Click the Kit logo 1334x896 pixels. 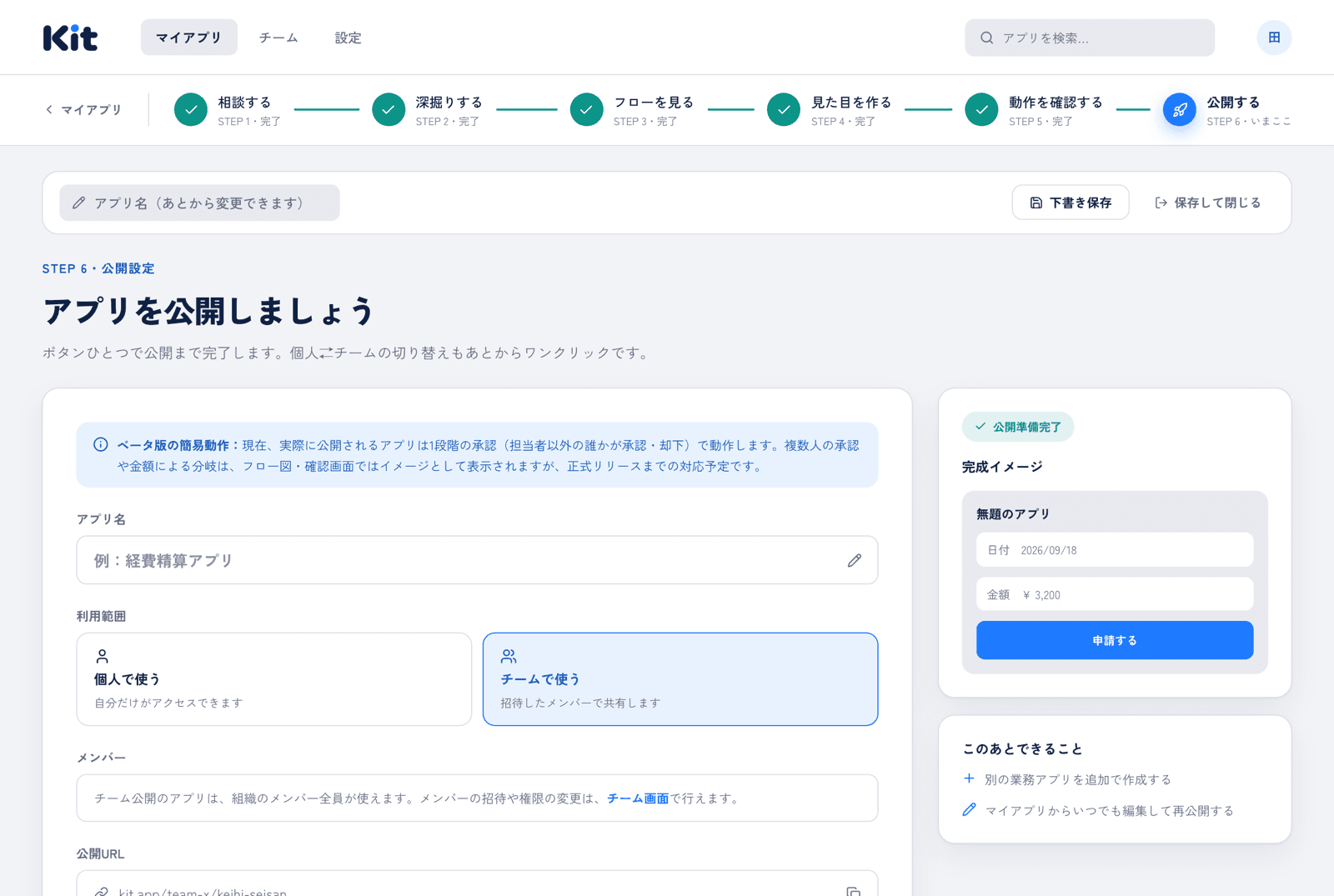pyautogui.click(x=70, y=38)
